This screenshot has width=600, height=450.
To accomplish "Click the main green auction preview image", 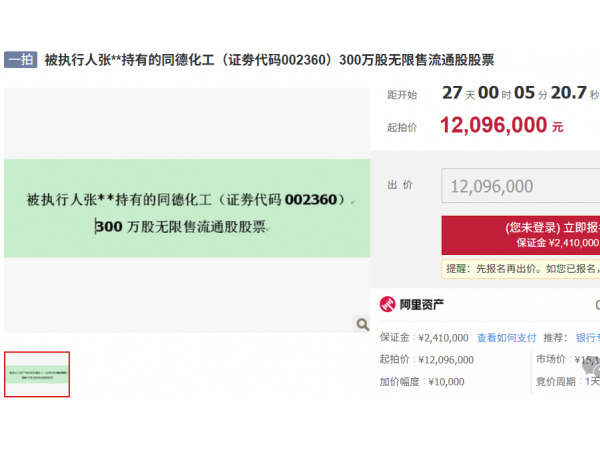I will pyautogui.click(x=187, y=212).
